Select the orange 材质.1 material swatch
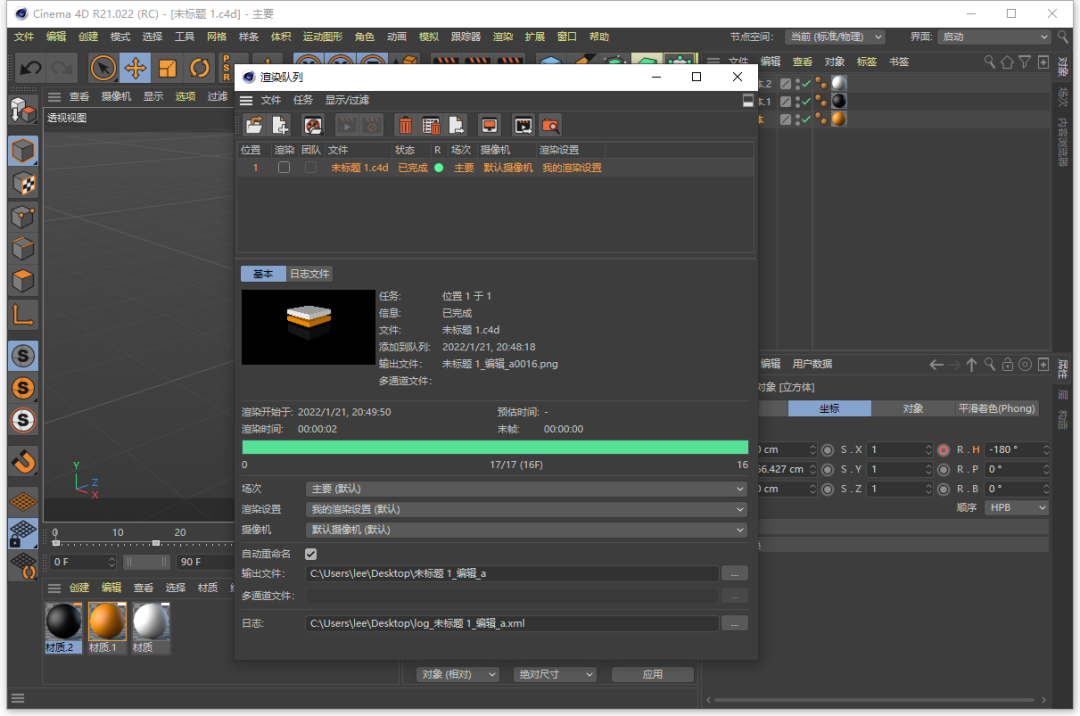Screen dimensions: 1080x716 (107, 621)
